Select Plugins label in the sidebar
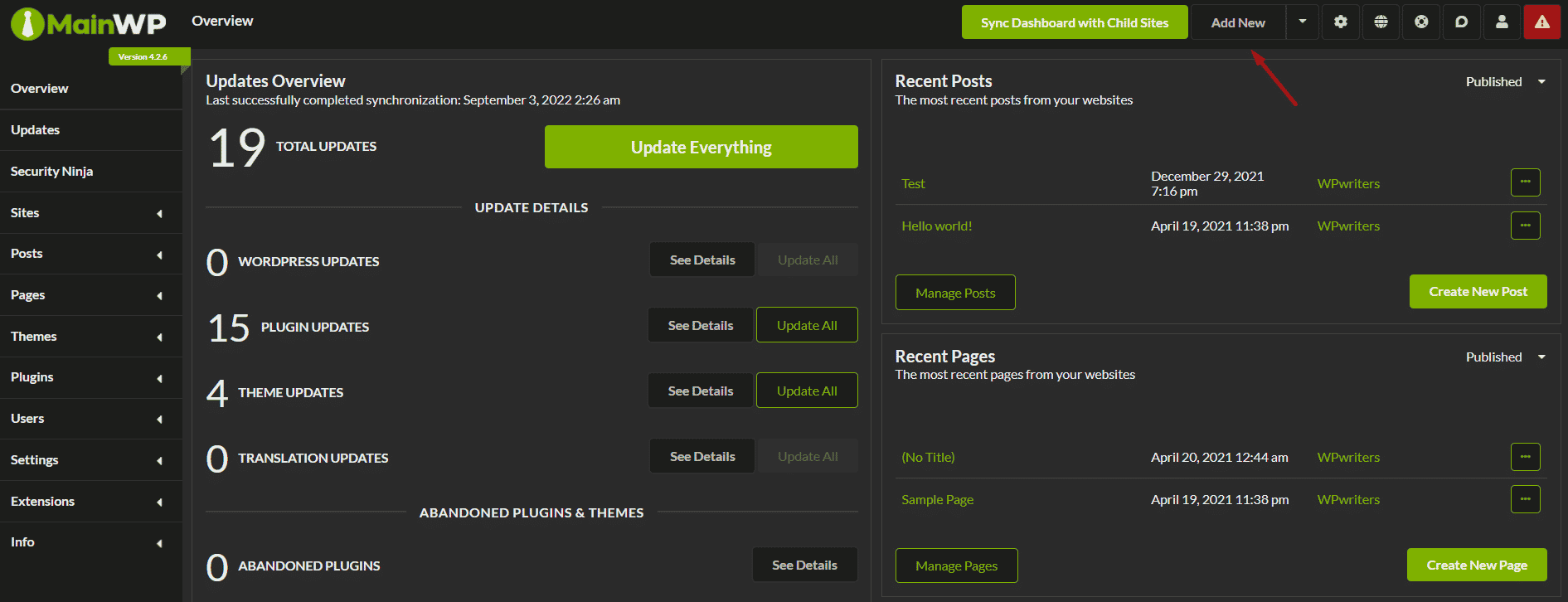This screenshot has width=1568, height=602. [x=32, y=377]
